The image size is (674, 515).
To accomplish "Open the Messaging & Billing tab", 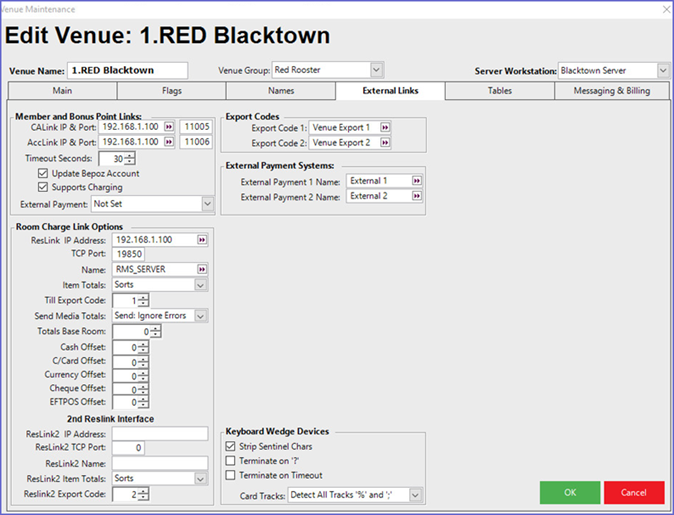I will tap(612, 91).
